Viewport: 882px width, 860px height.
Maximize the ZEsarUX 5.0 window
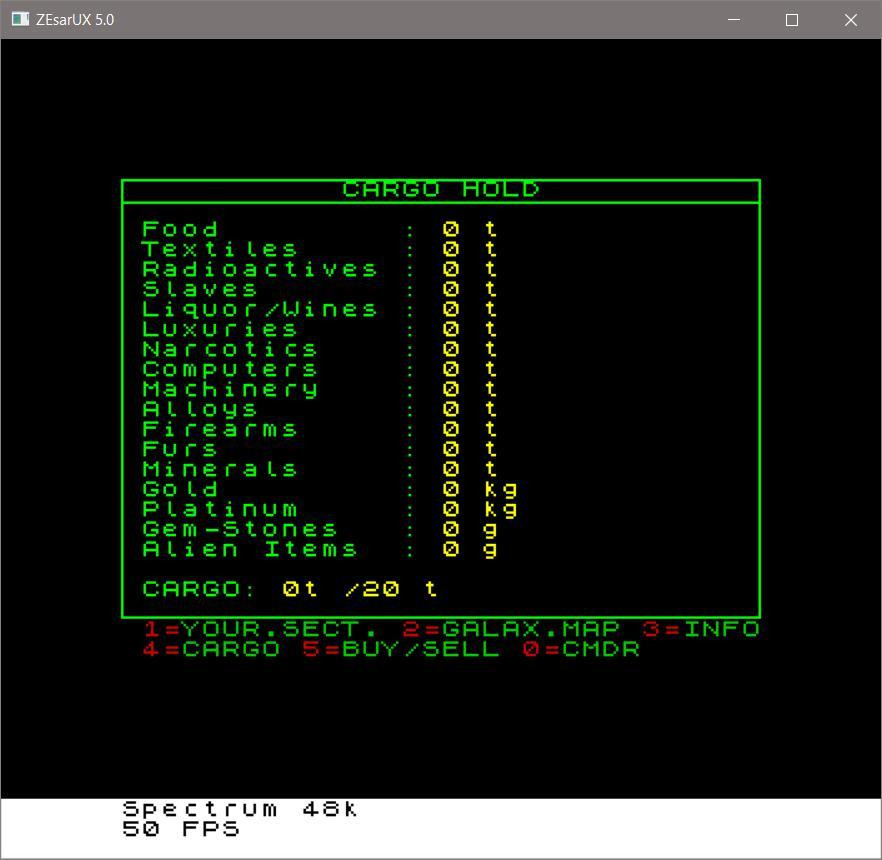(x=791, y=20)
